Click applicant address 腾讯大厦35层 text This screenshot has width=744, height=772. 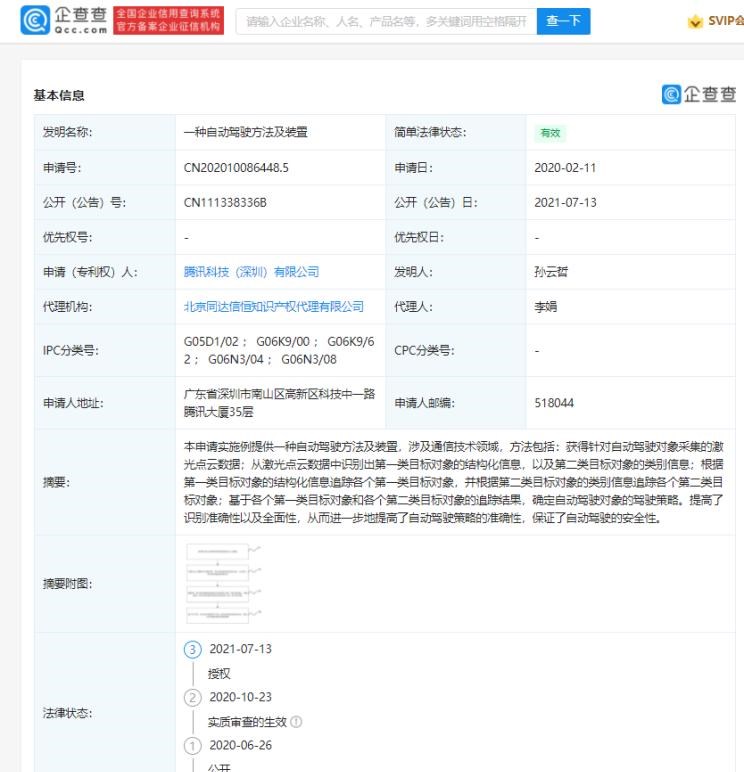coord(219,412)
